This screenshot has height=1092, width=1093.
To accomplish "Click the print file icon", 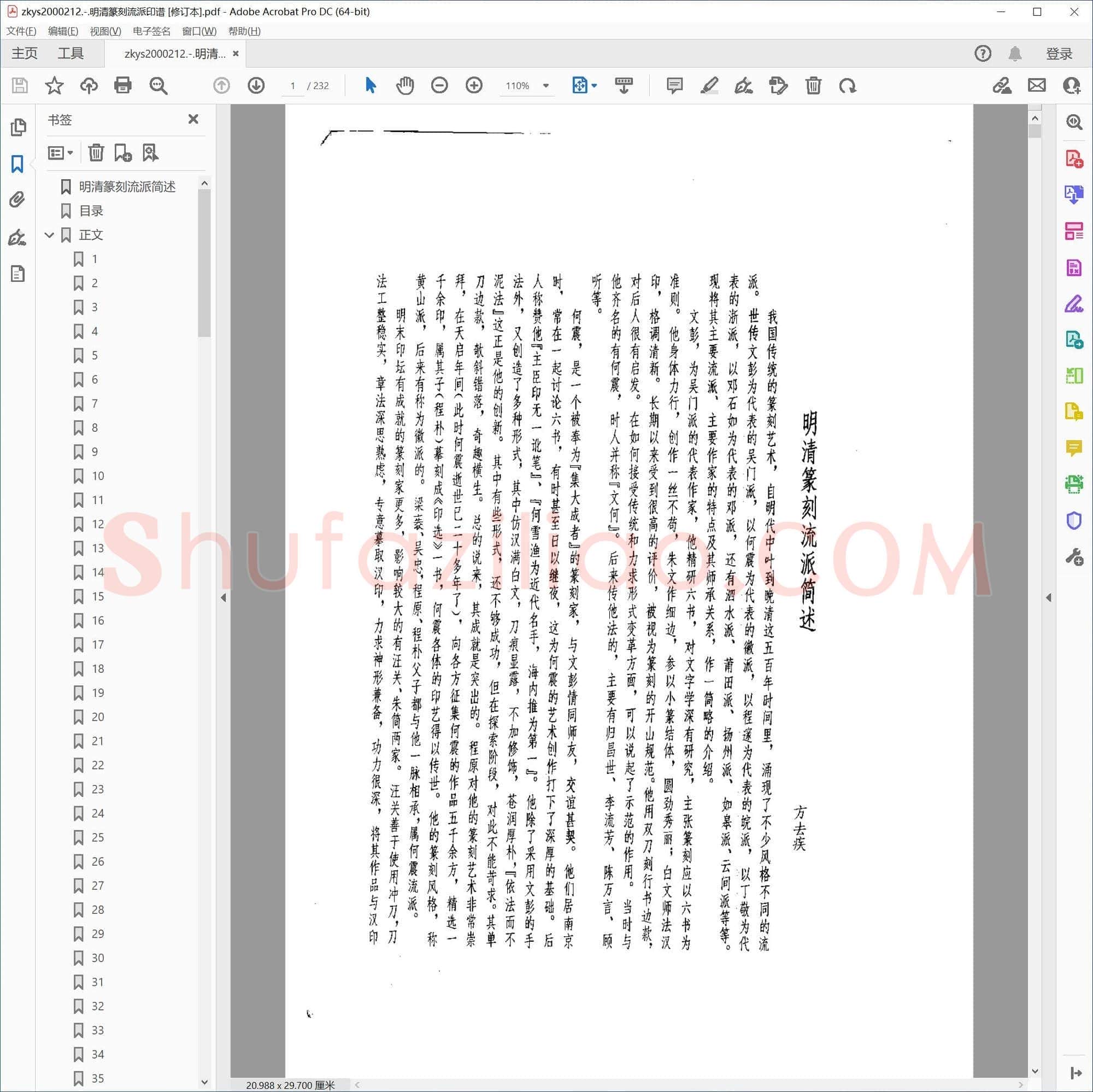I will click(123, 85).
